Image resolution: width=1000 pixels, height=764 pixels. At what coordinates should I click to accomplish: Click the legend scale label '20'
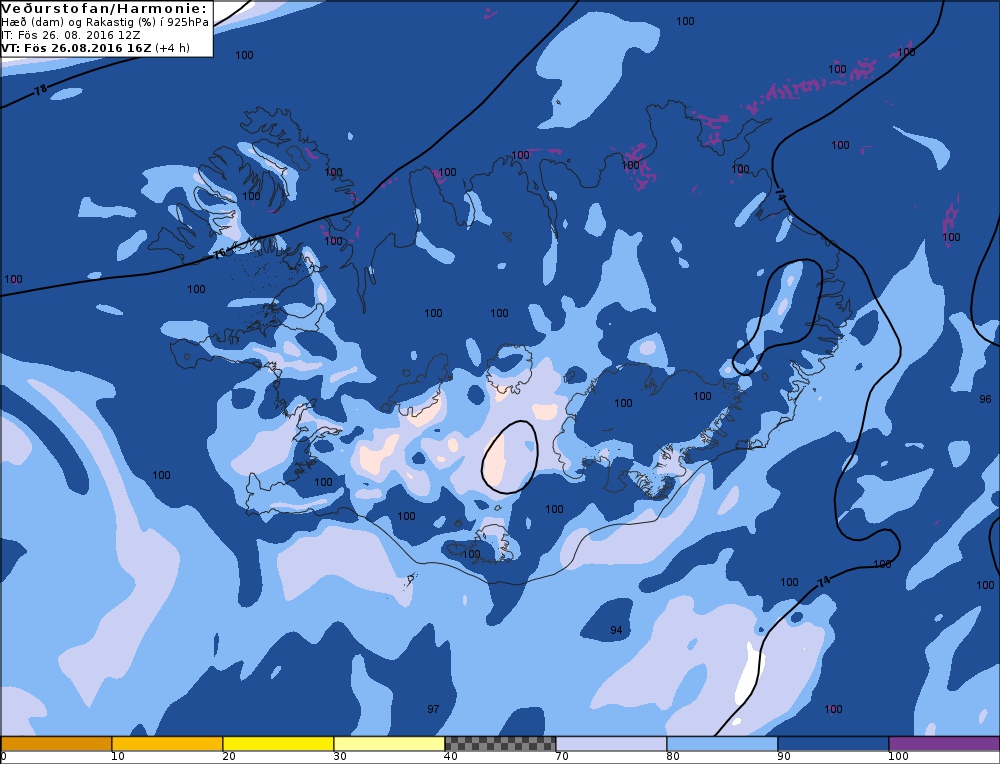(x=229, y=756)
